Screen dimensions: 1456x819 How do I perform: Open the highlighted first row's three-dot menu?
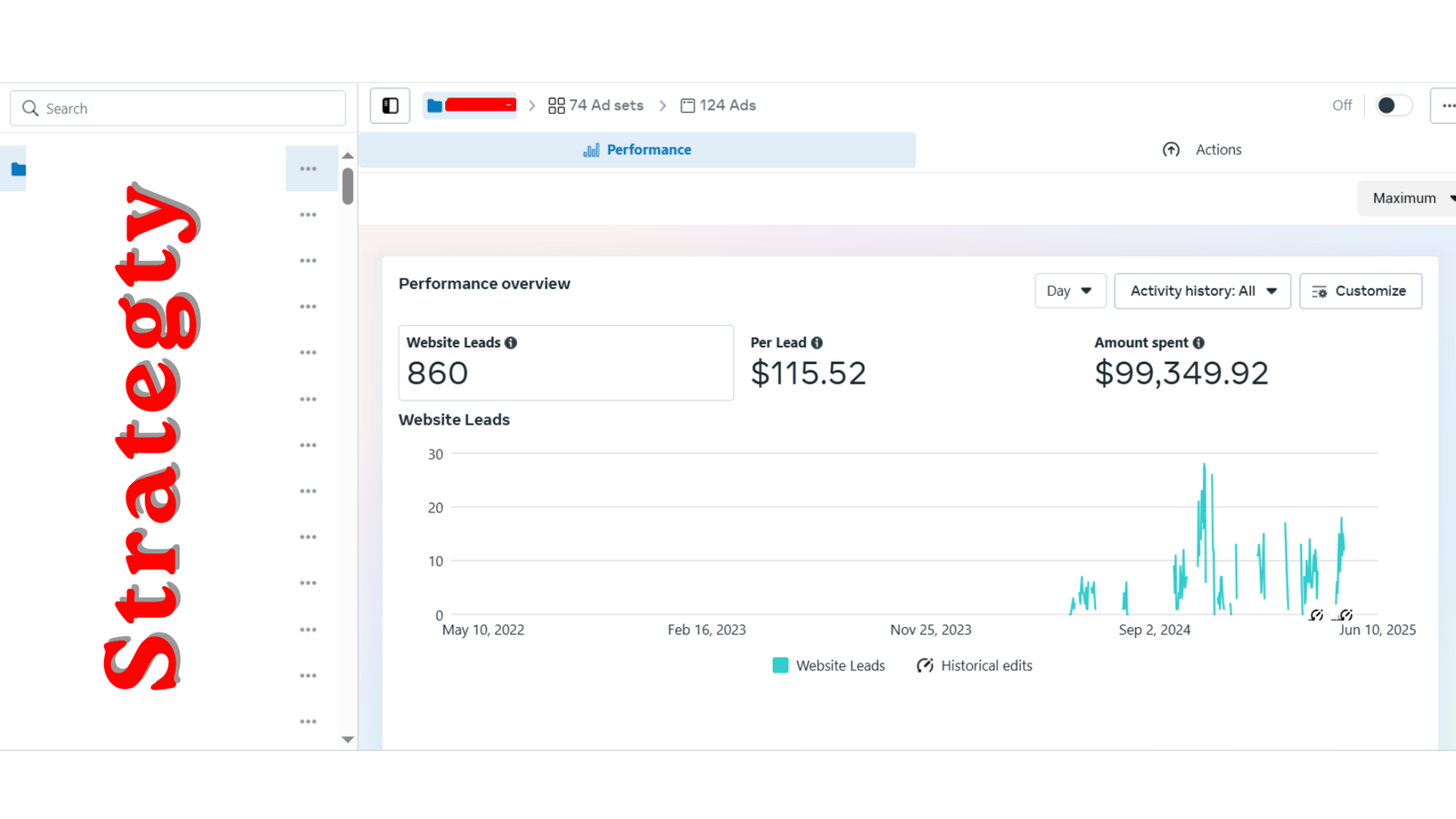coord(308,169)
